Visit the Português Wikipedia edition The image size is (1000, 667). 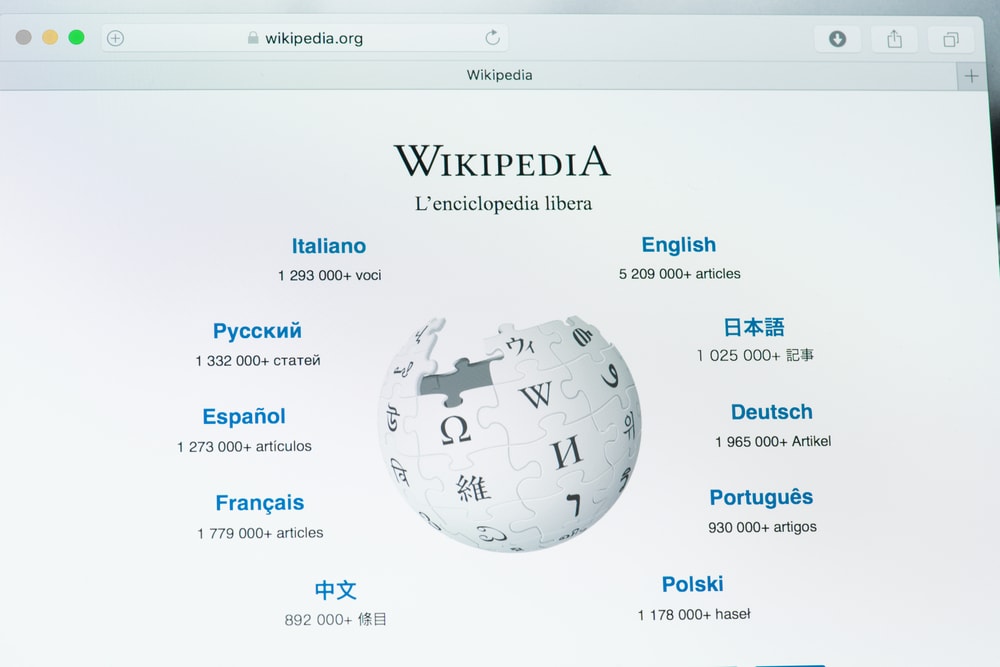(x=761, y=497)
